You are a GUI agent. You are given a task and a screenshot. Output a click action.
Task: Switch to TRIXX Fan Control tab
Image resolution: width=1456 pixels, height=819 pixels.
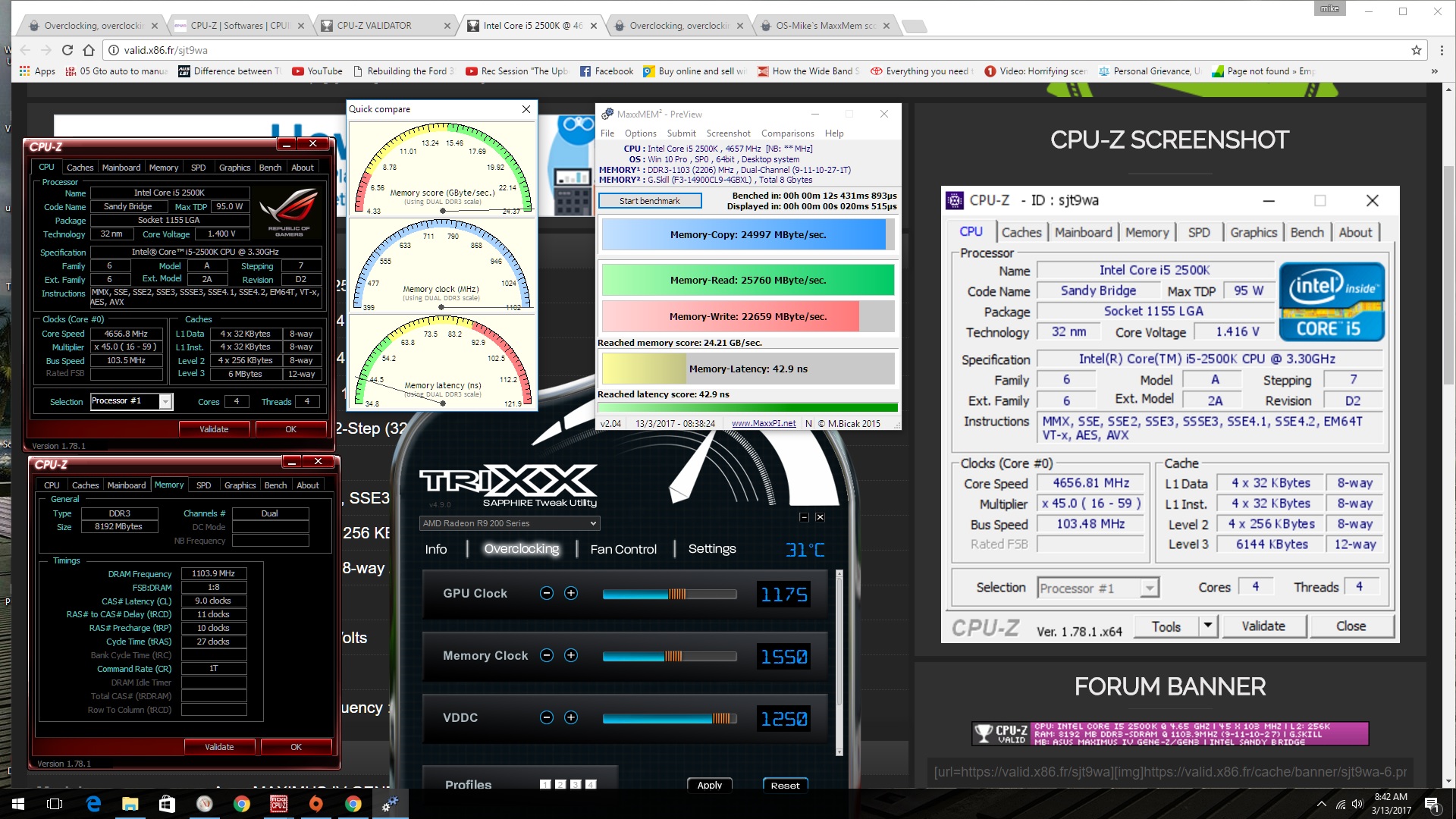click(623, 549)
